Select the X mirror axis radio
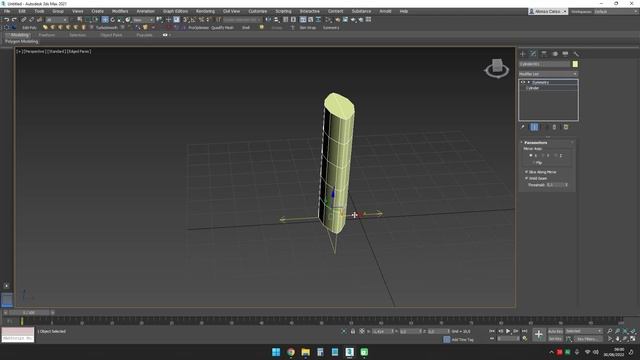The width and height of the screenshot is (640, 360). point(531,156)
